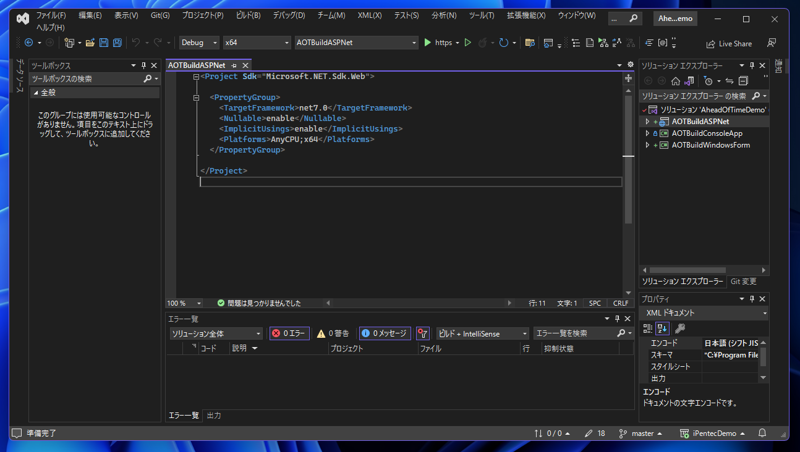Click the browser refresh/restart icon
The height and width of the screenshot is (452, 800).
click(x=504, y=43)
